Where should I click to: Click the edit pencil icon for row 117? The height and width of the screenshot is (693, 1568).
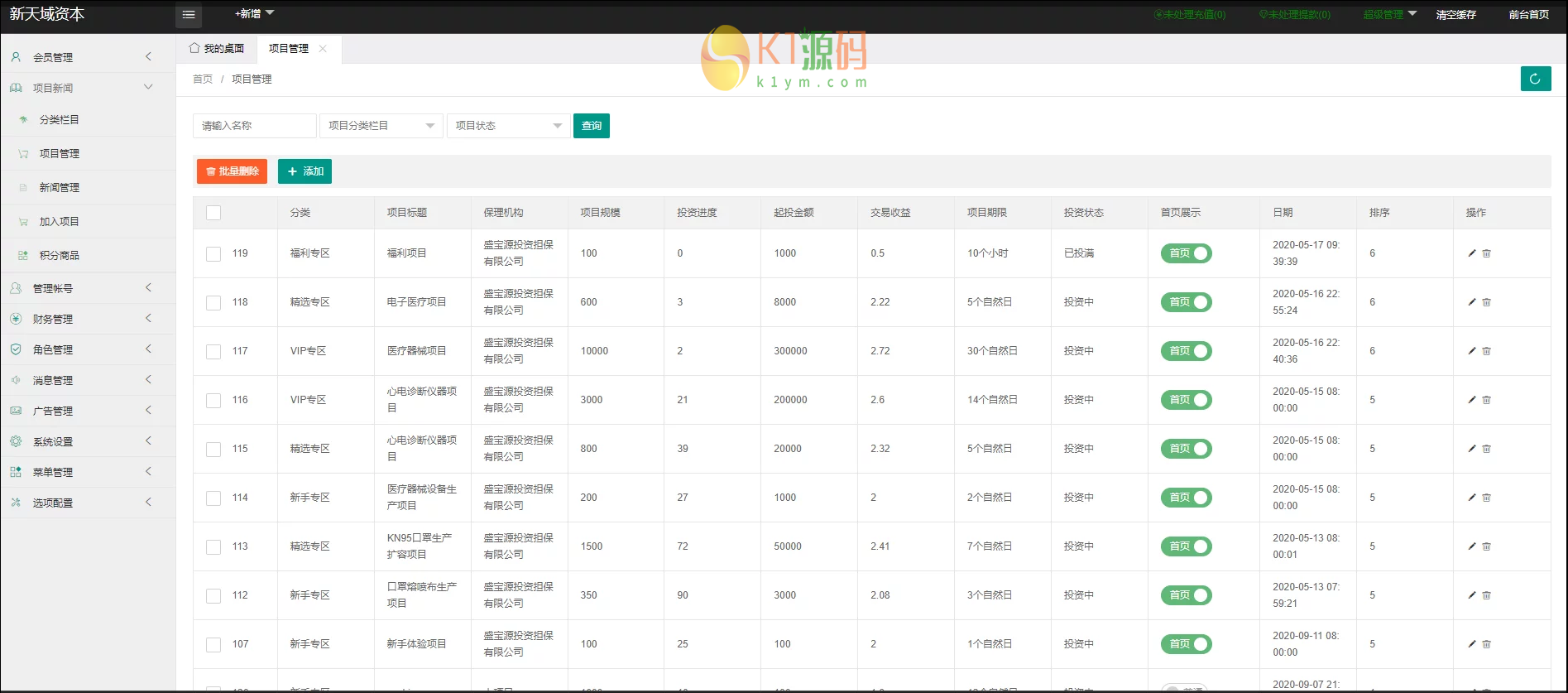[x=1472, y=351]
